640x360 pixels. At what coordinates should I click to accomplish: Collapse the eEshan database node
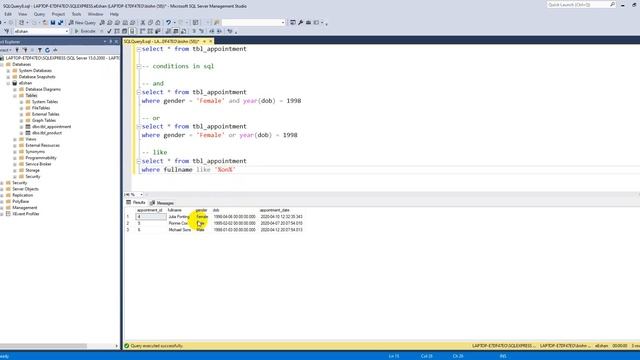point(8,83)
